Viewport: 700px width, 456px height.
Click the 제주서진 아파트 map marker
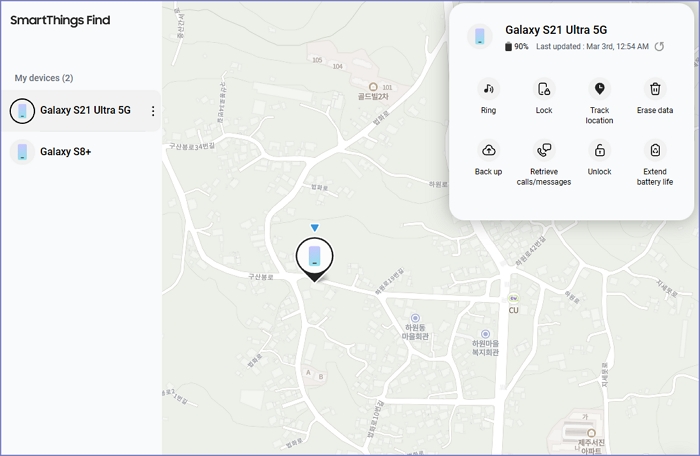pyautogui.click(x=591, y=433)
